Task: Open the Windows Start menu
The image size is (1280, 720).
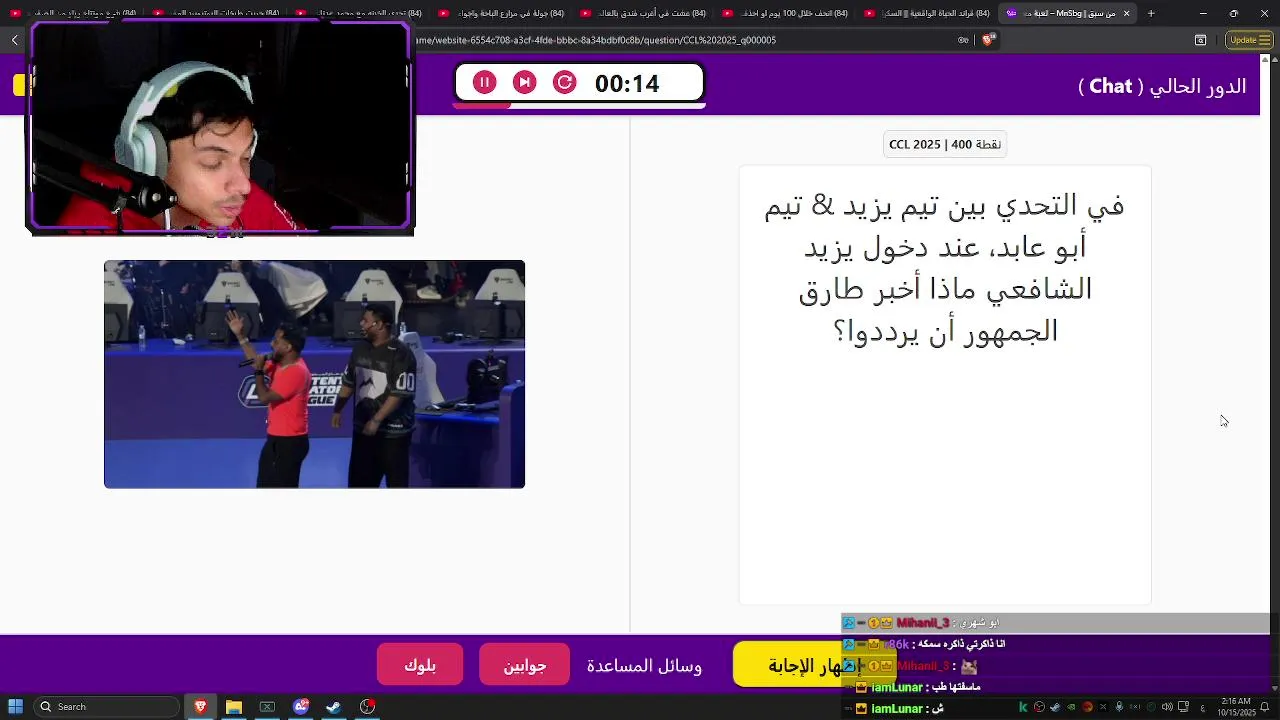Action: point(16,707)
